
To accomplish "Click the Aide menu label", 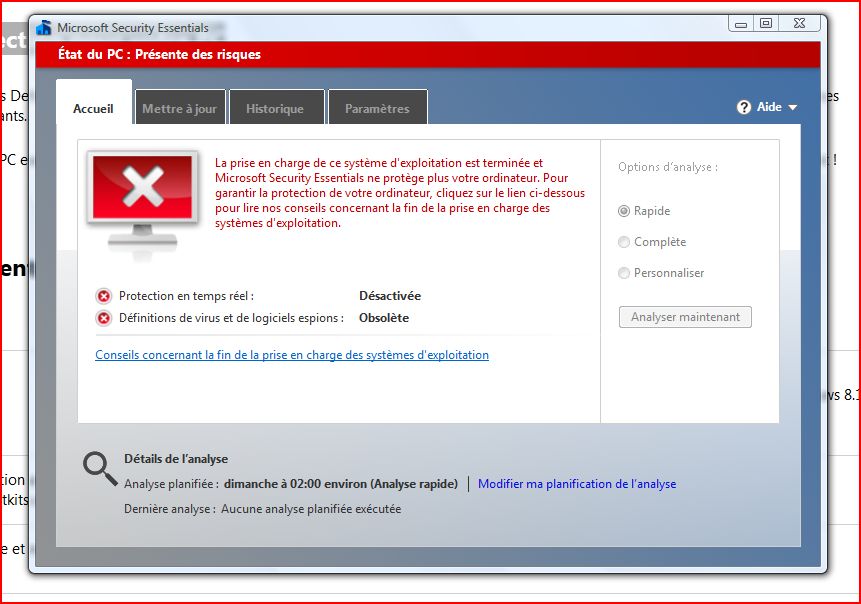I will point(769,107).
